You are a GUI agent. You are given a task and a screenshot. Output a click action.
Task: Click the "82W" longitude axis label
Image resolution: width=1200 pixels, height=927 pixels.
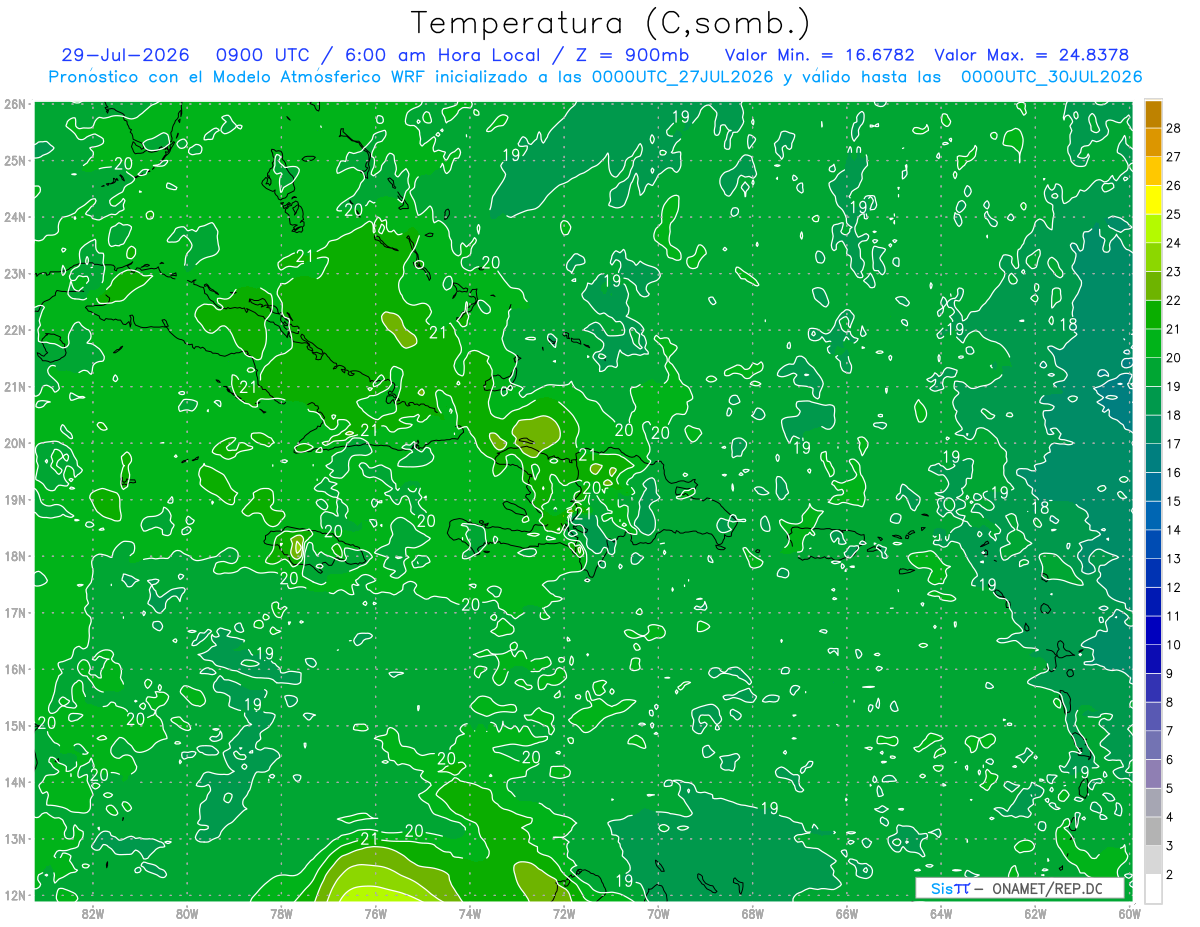(93, 913)
